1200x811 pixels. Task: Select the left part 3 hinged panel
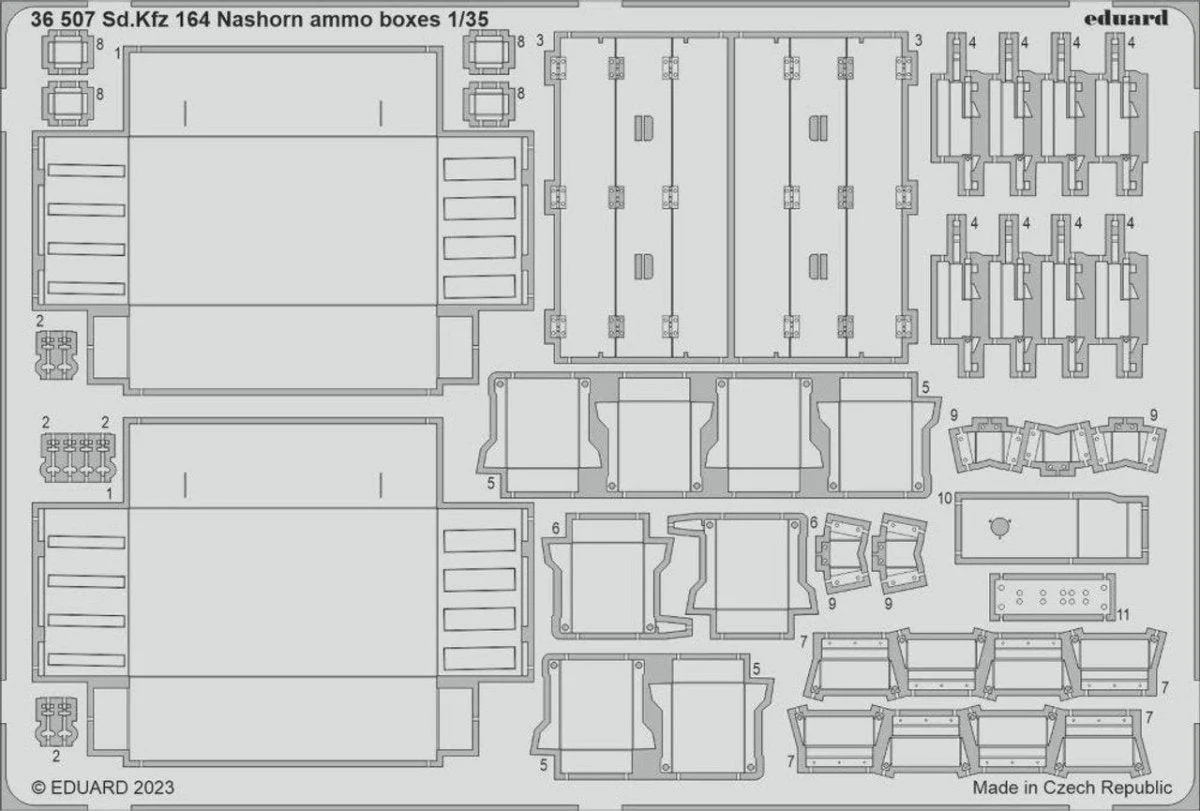click(x=638, y=197)
